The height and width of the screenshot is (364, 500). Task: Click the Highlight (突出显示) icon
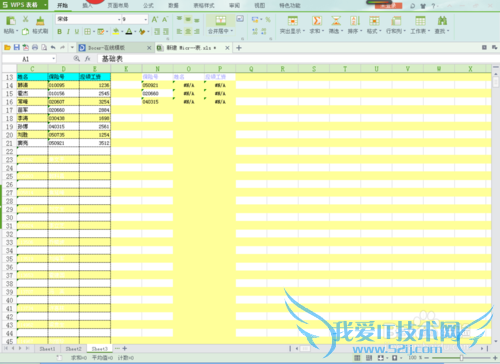293,21
